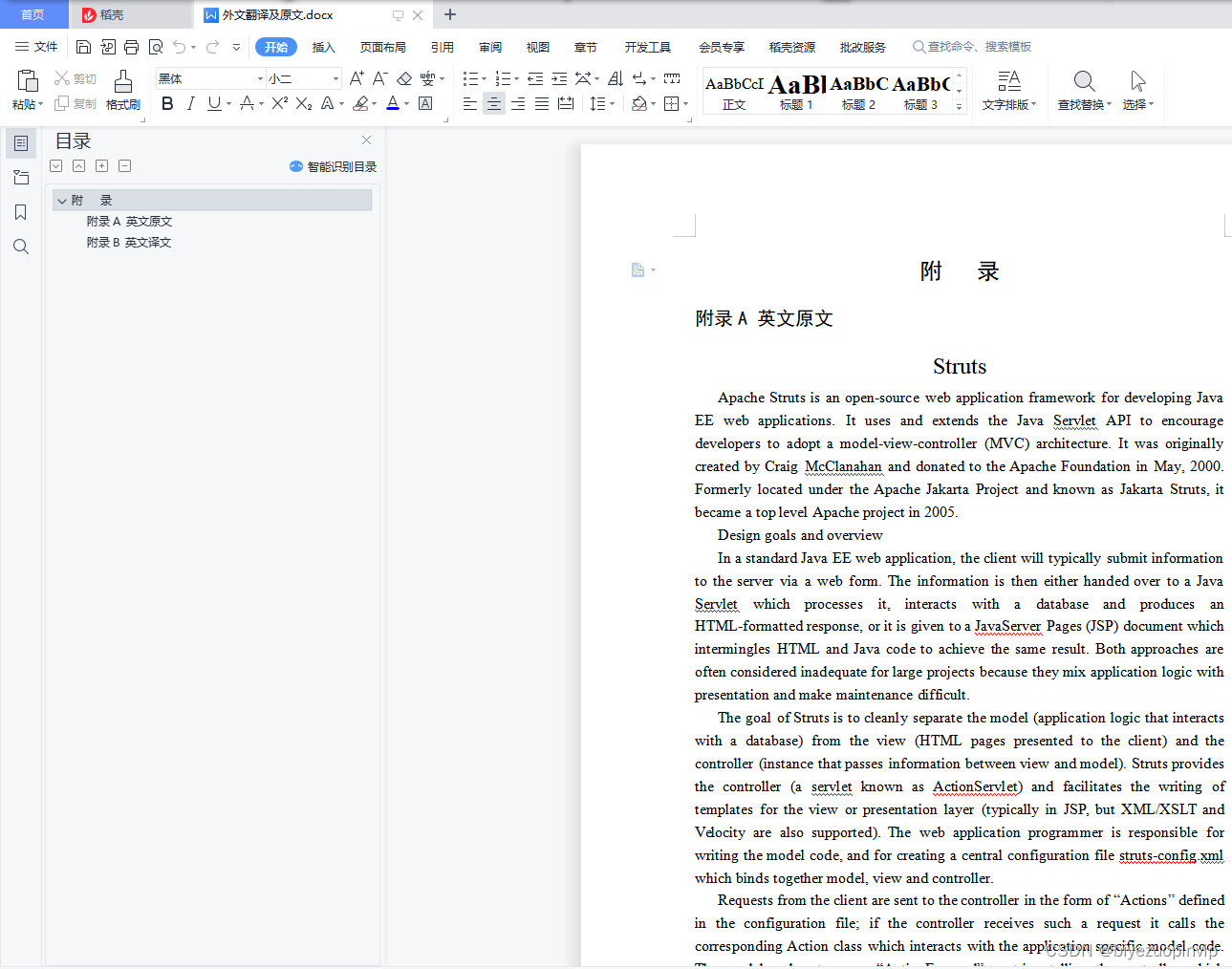Click the text highlight color pen

click(360, 103)
